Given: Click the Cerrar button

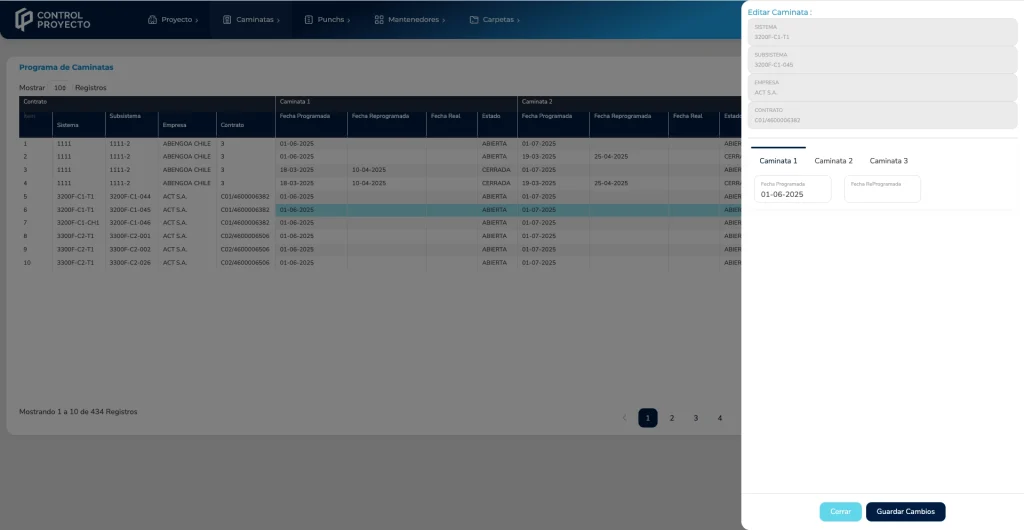Looking at the screenshot, I should coord(840,511).
